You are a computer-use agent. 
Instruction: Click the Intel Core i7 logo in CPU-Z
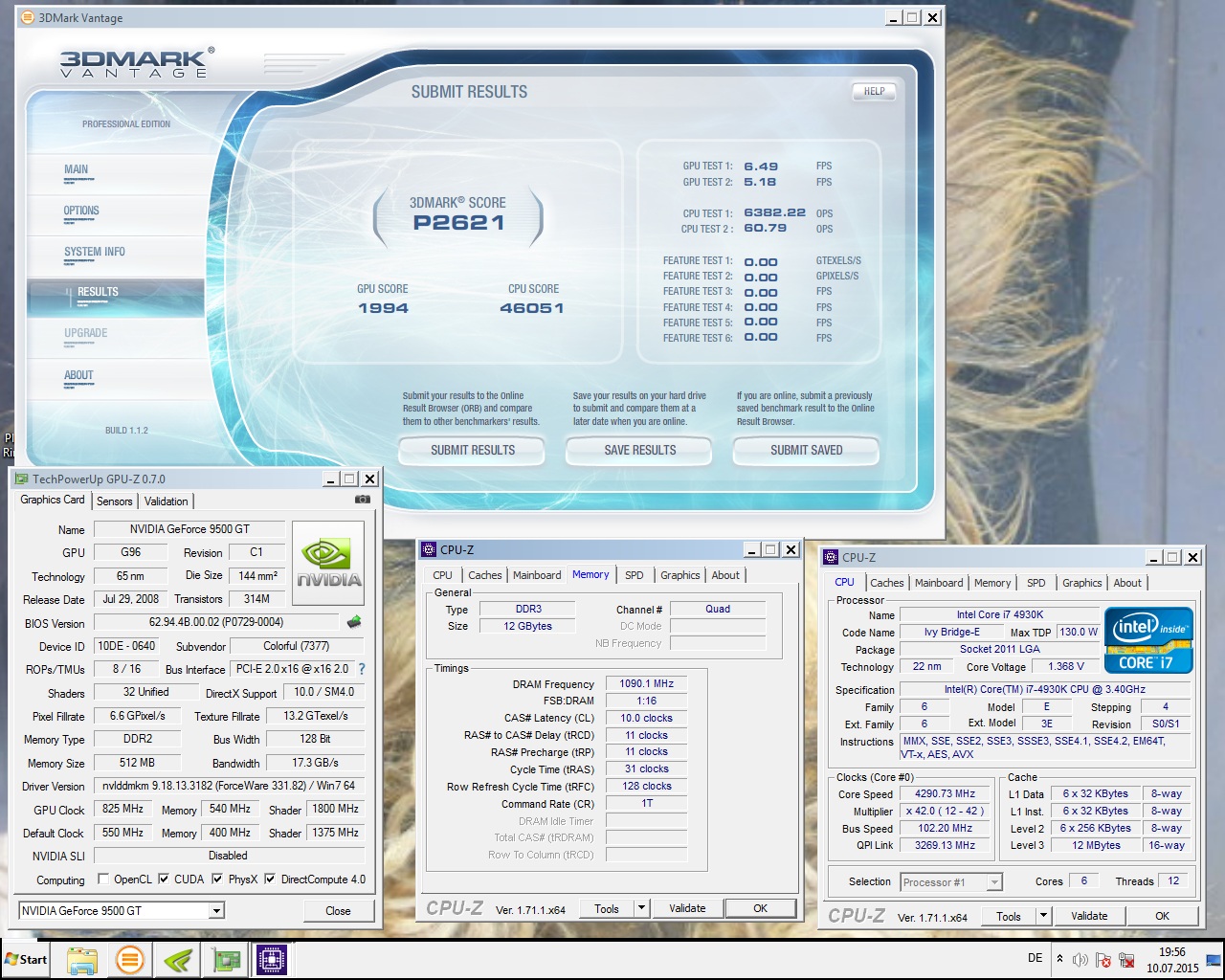[1148, 640]
